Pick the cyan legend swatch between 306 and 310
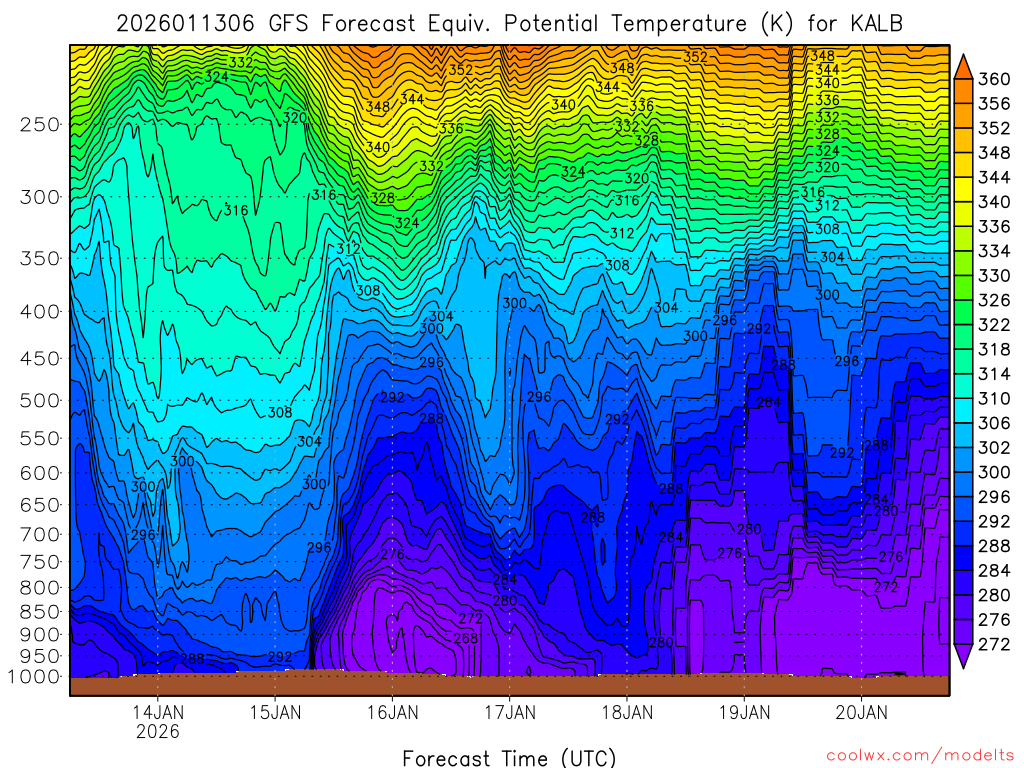Screen dimensions: 1024x768 pyautogui.click(x=963, y=411)
